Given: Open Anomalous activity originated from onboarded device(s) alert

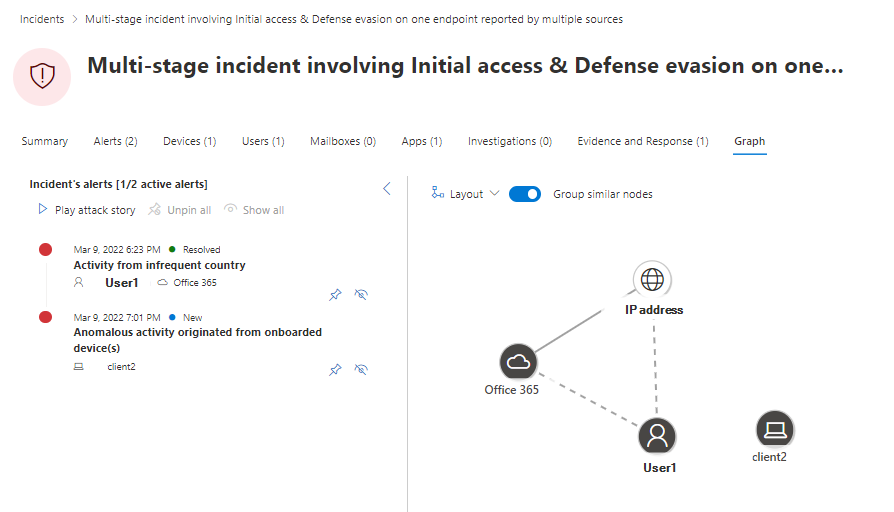Looking at the screenshot, I should 197,340.
